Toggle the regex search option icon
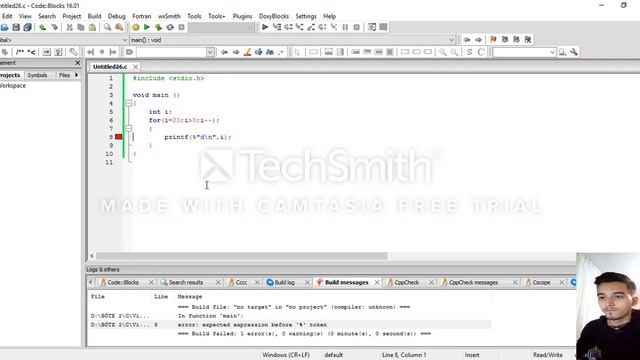 click(281, 52)
